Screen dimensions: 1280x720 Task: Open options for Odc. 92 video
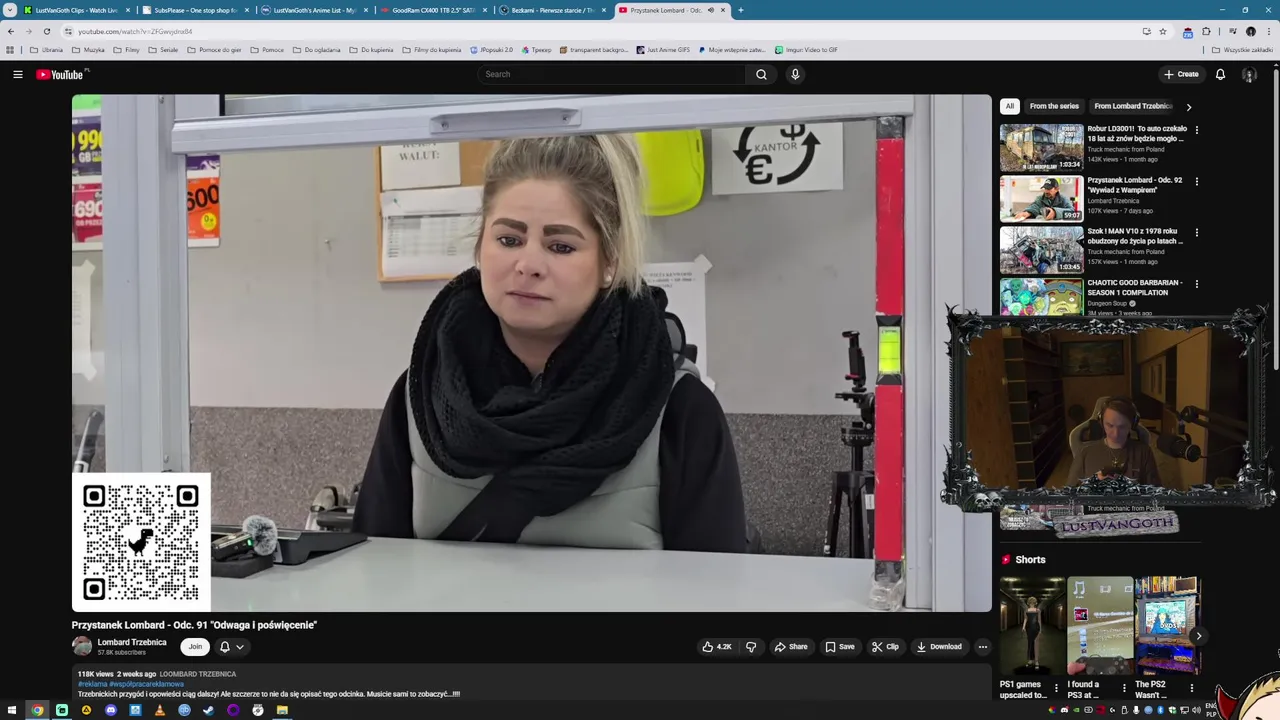(1196, 181)
